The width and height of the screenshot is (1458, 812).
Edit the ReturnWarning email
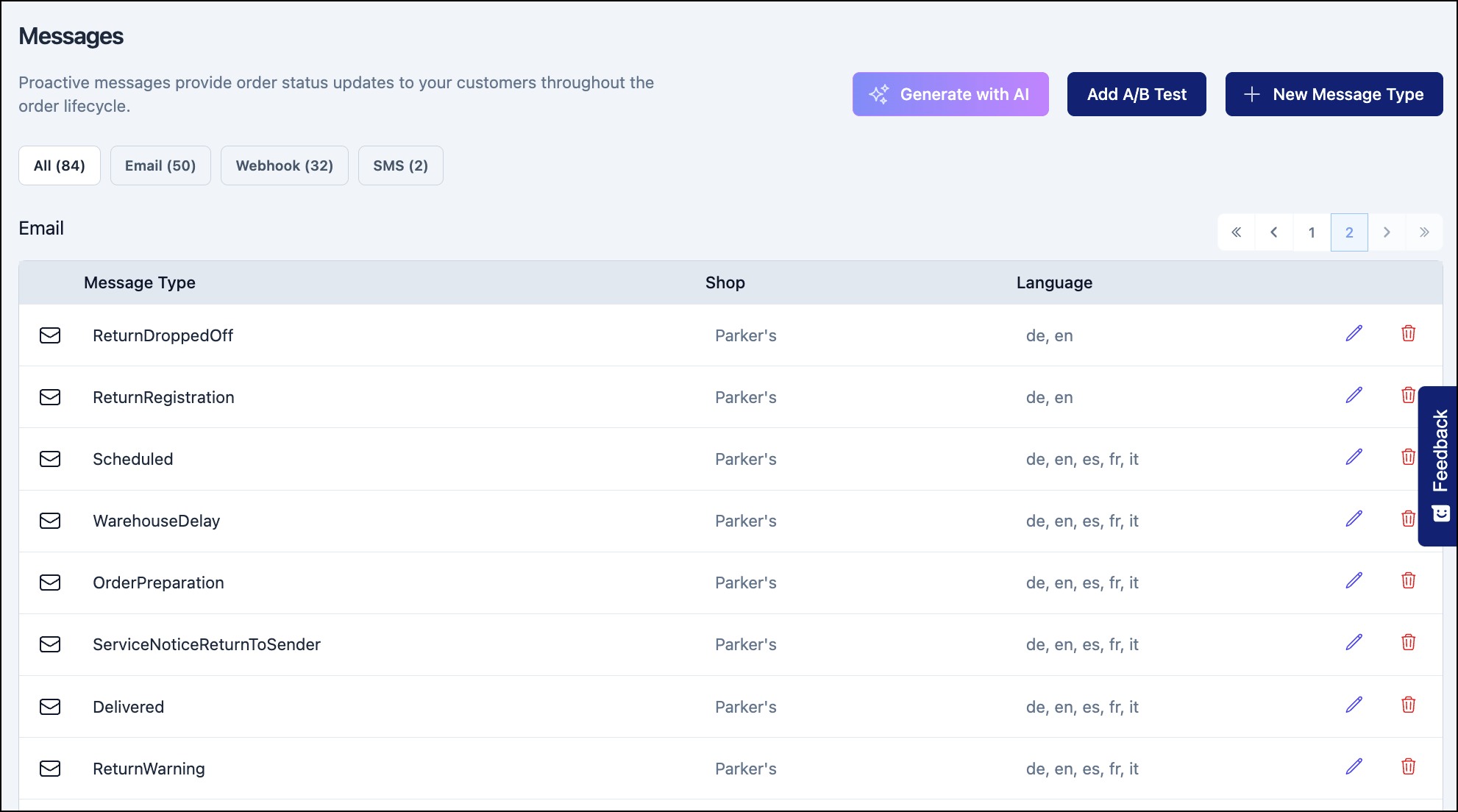coord(1354,767)
